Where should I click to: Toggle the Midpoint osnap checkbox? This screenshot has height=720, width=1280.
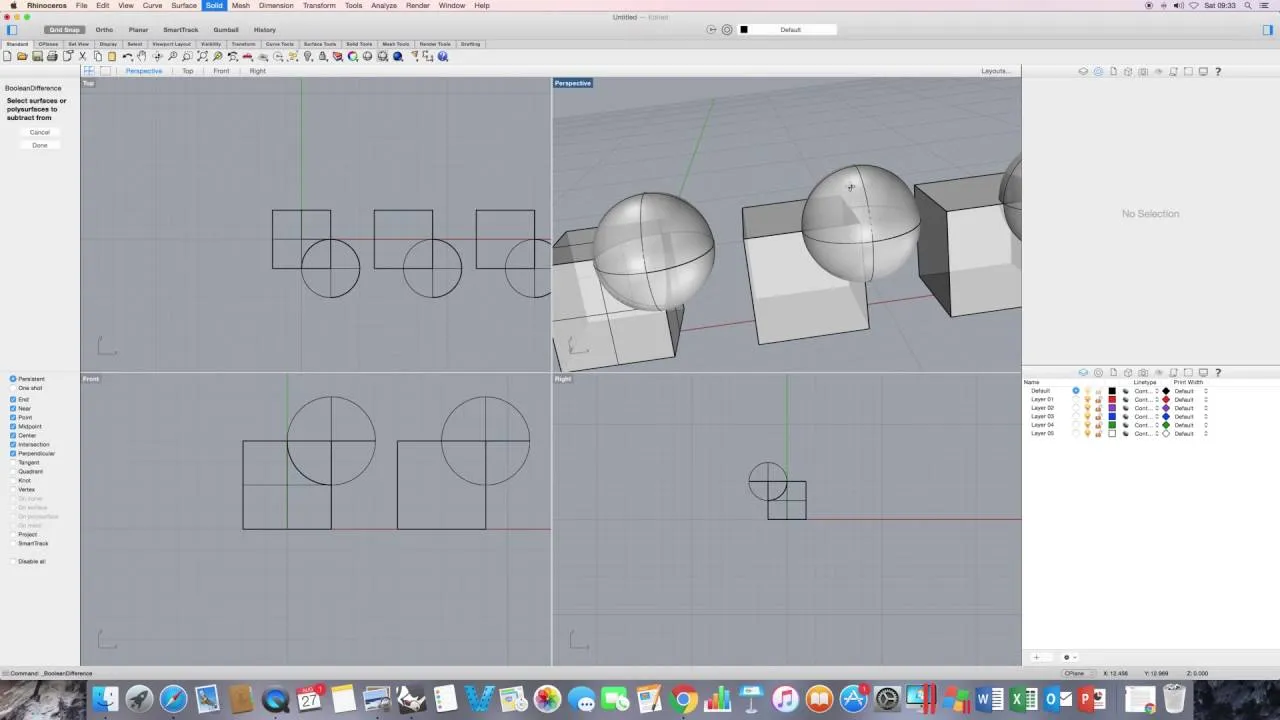[13, 426]
